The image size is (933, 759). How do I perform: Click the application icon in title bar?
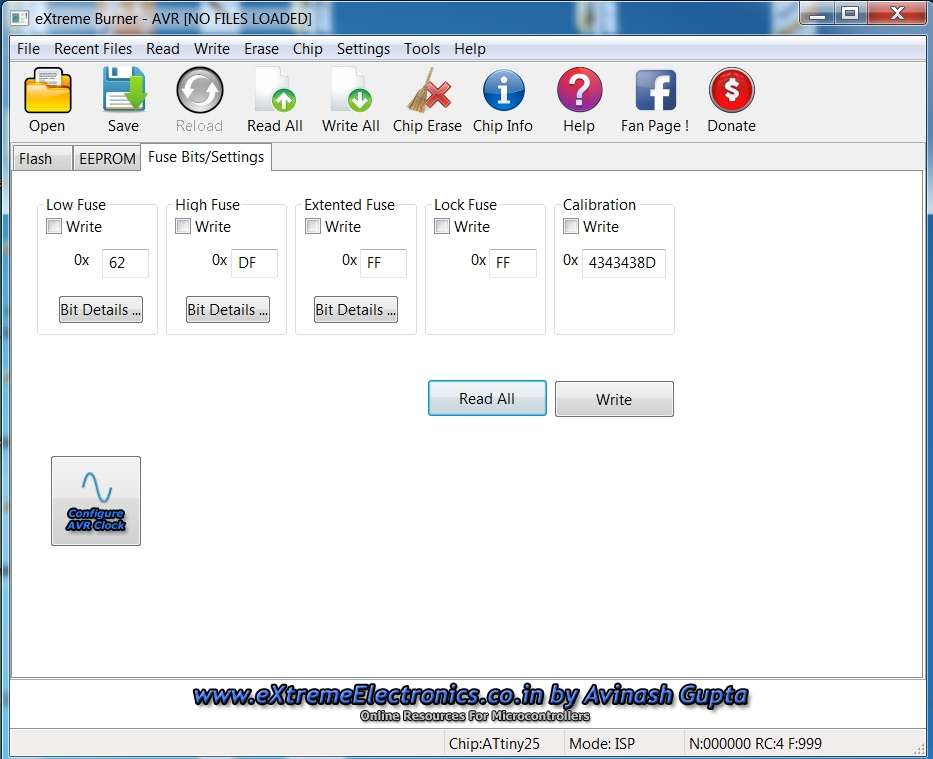pos(20,18)
